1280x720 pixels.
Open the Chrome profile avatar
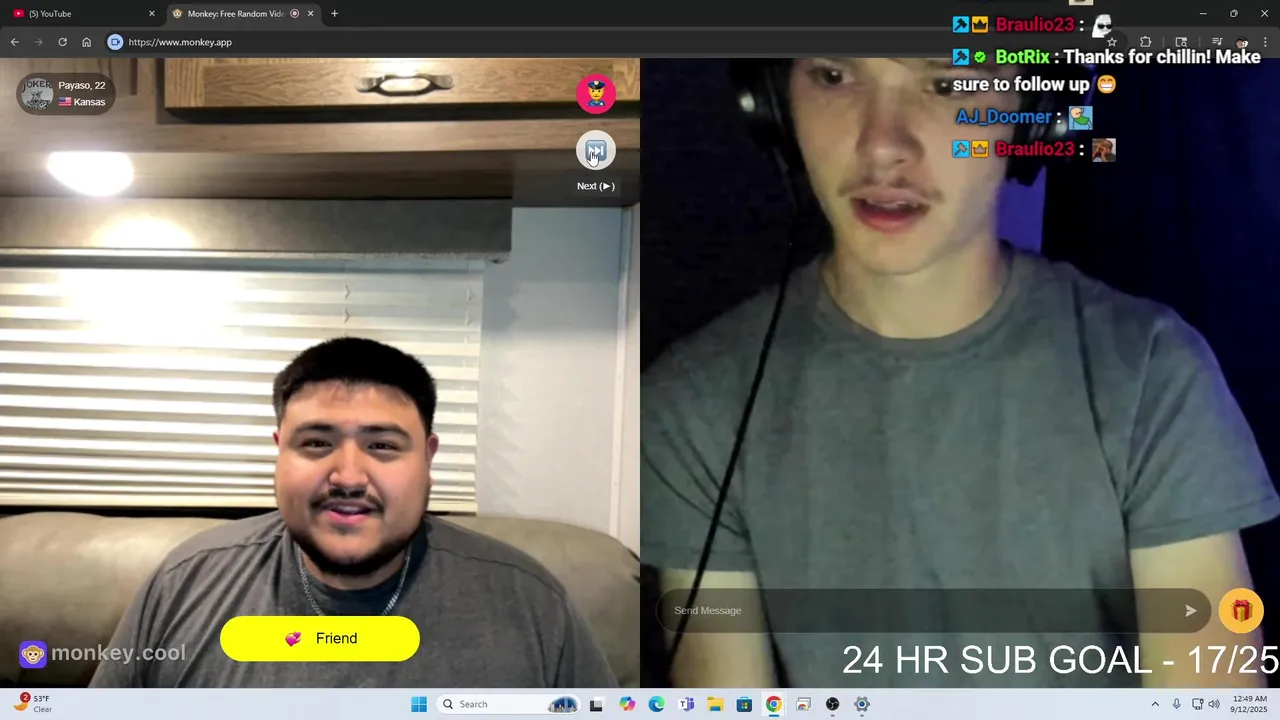(x=1242, y=42)
